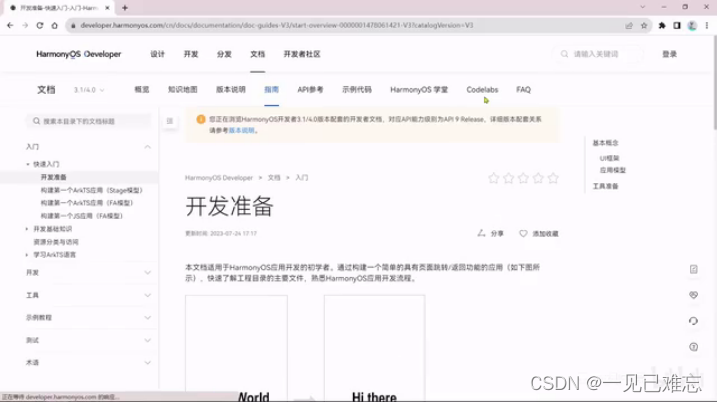Collapse sidebar with list toggle icon
The width and height of the screenshot is (717, 402).
pos(170,121)
